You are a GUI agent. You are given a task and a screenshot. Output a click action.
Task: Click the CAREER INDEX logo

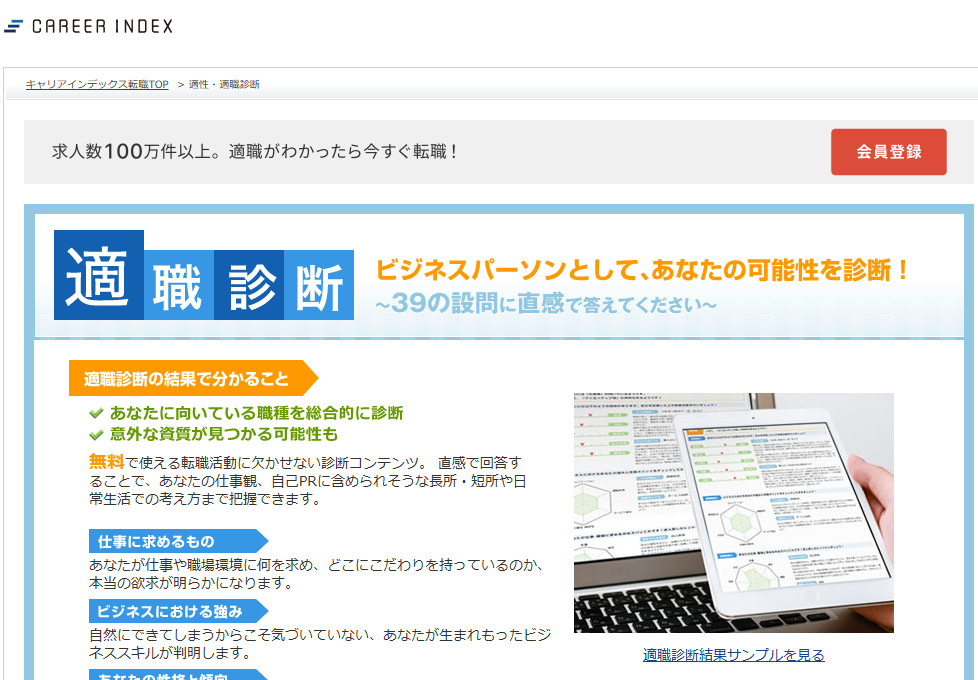coord(89,26)
